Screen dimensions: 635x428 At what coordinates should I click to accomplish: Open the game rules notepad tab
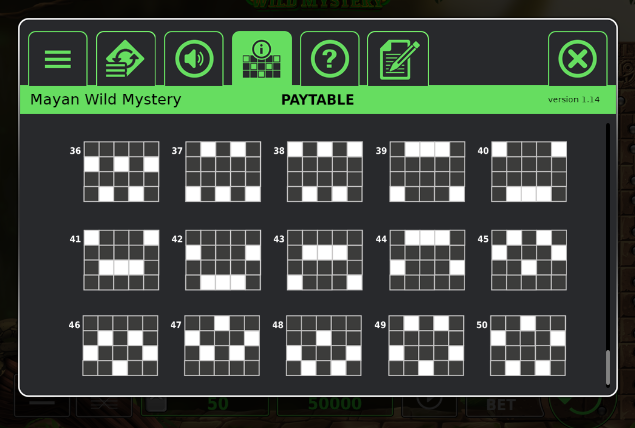(x=398, y=59)
